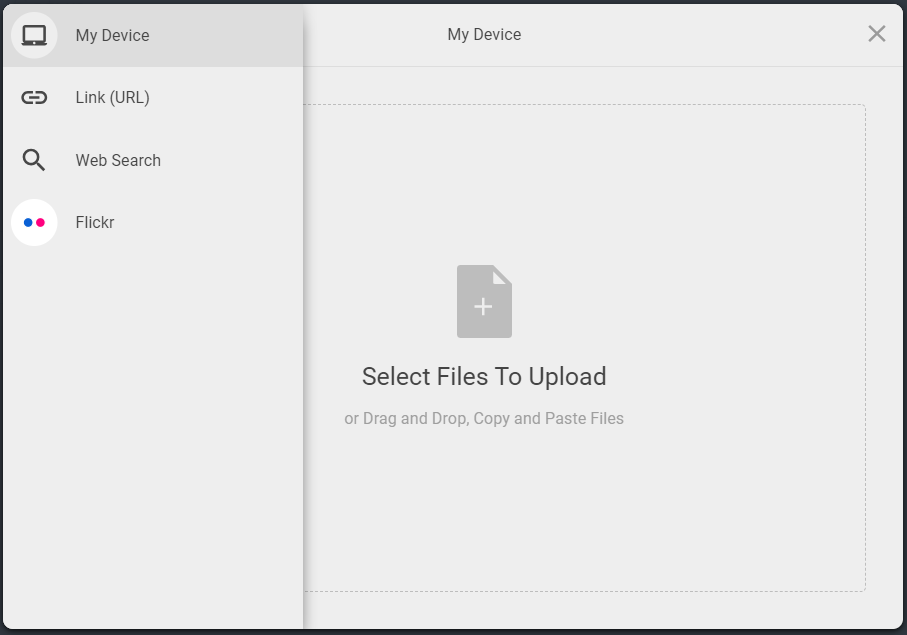Switch to the Flickr source option
This screenshot has width=907, height=635.
pos(95,223)
